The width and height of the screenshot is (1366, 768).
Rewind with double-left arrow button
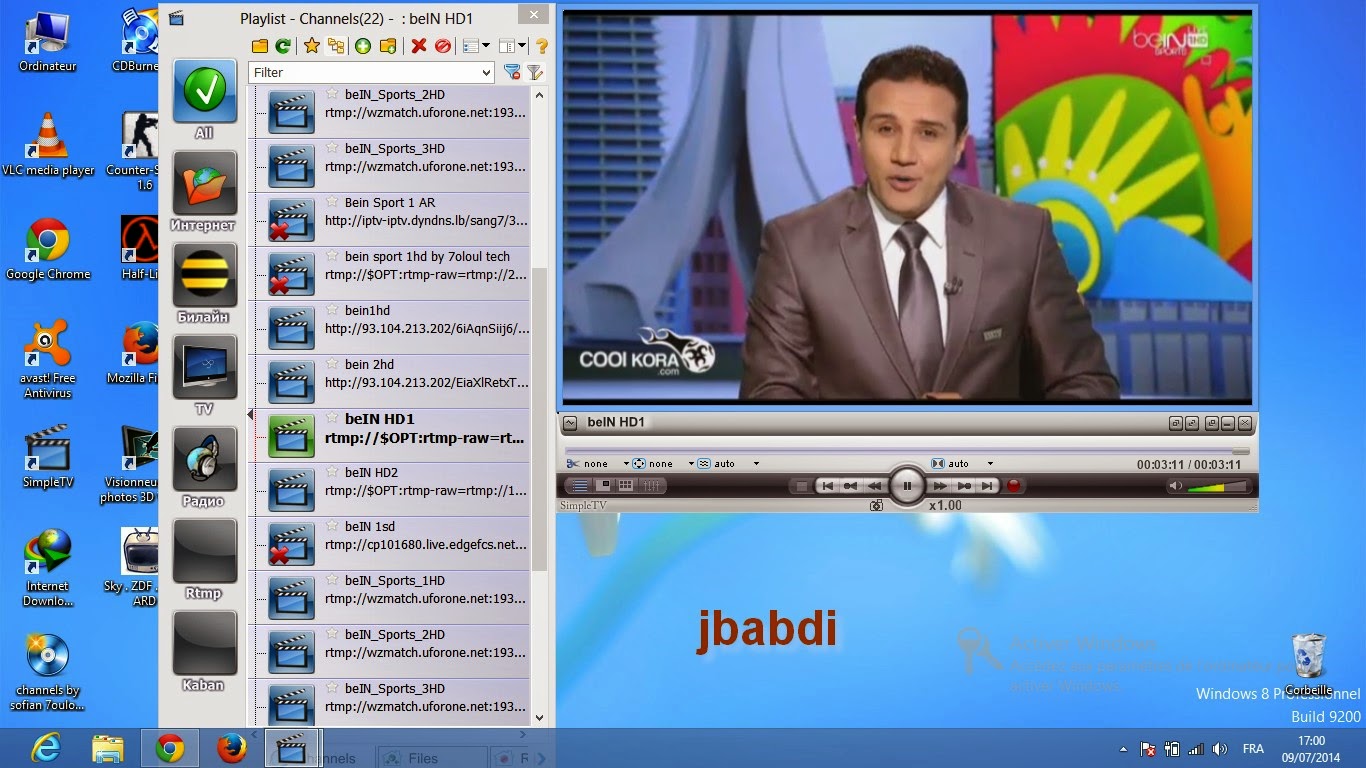874,486
